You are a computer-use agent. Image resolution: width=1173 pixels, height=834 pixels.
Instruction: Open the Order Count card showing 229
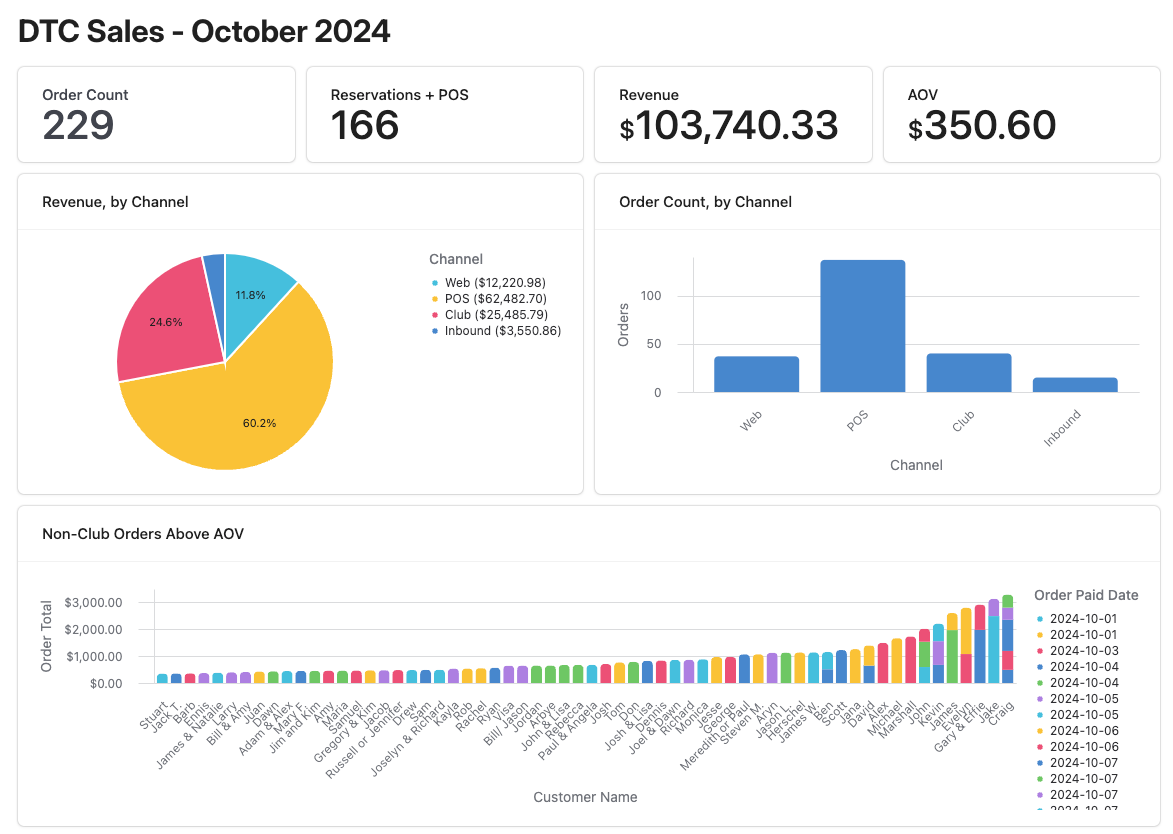pyautogui.click(x=156, y=113)
